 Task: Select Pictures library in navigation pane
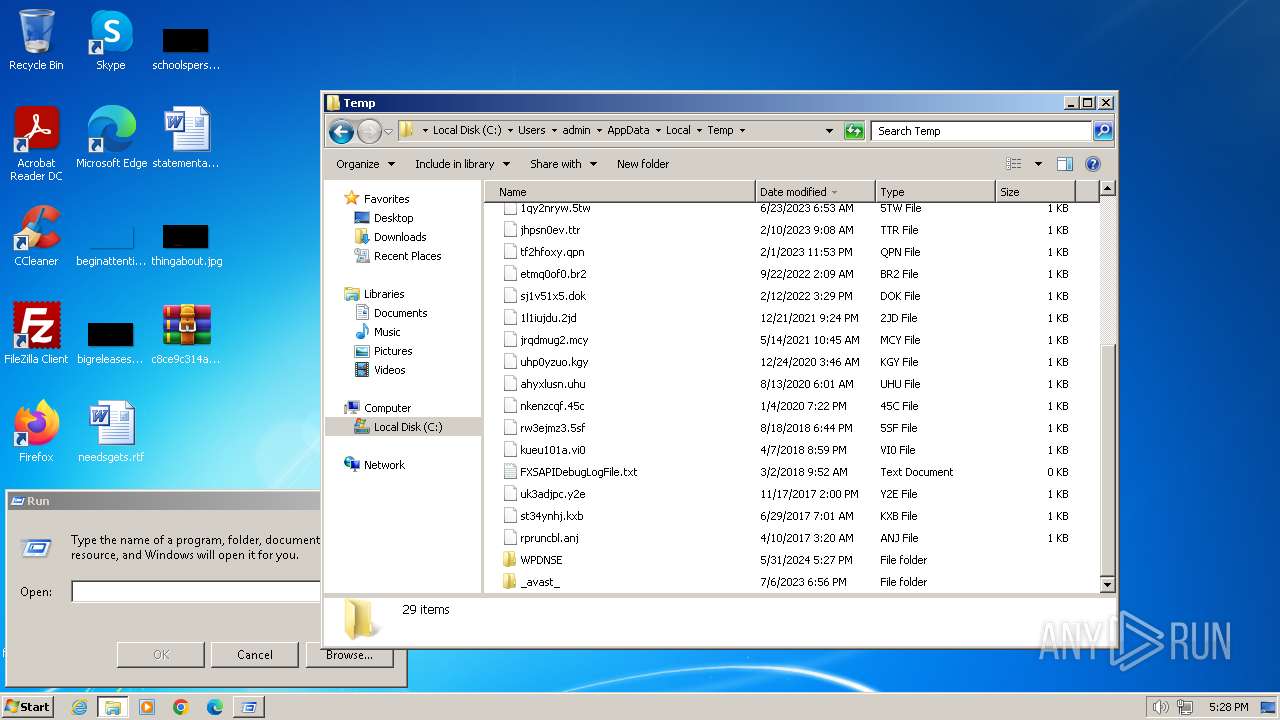click(x=393, y=351)
